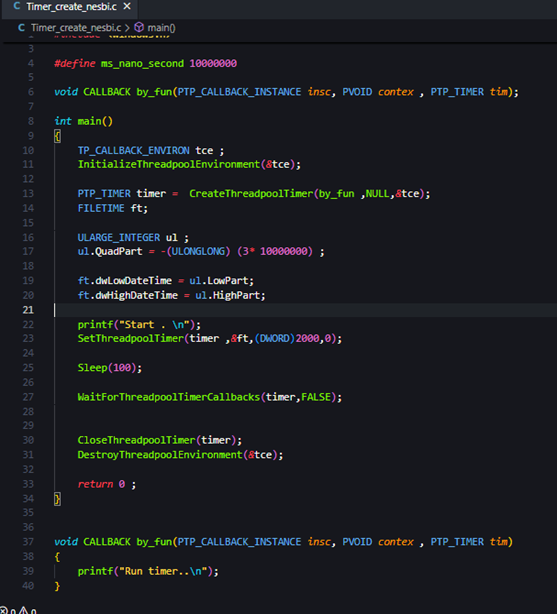Click 'SetThreadpoolTimer' function call
Image resolution: width=557 pixels, height=614 pixels.
pos(130,338)
